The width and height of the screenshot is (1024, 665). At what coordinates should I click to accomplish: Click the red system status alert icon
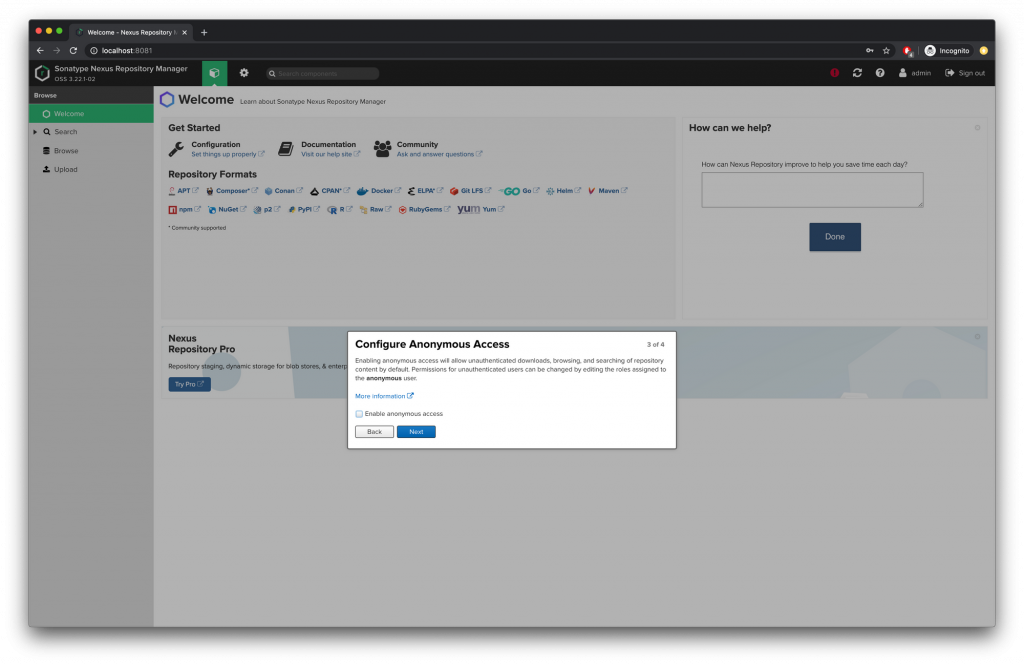point(835,73)
